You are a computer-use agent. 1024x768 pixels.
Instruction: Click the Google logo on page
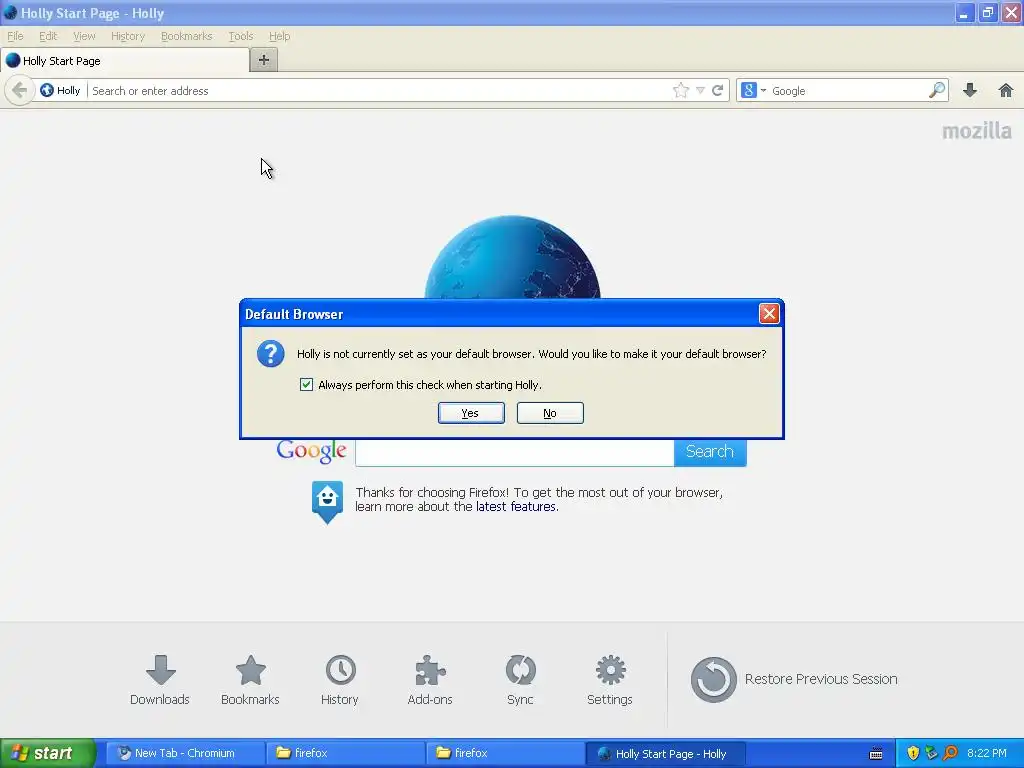[312, 451]
